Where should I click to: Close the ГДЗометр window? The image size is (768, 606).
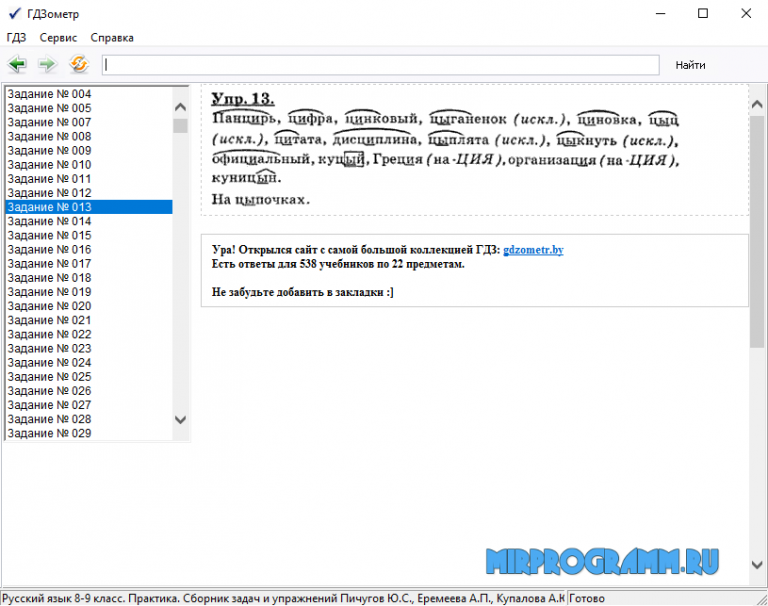point(746,13)
